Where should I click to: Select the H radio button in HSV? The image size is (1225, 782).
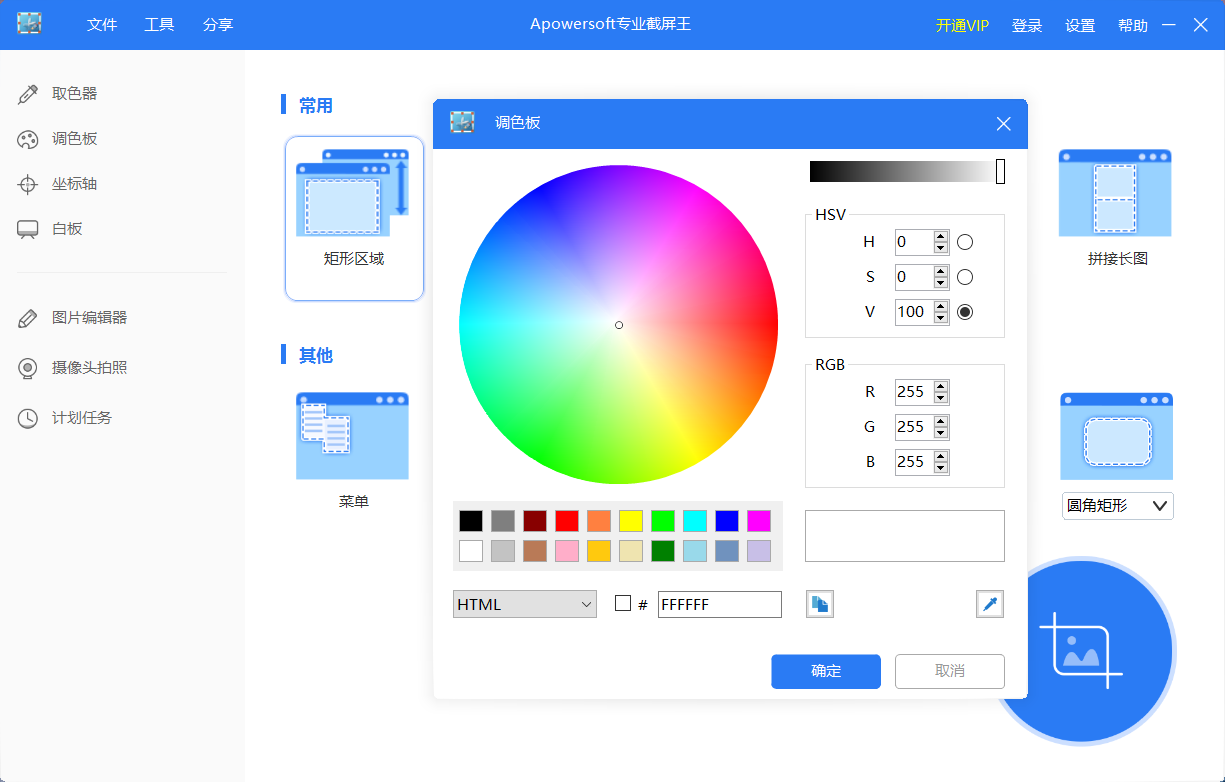point(965,242)
